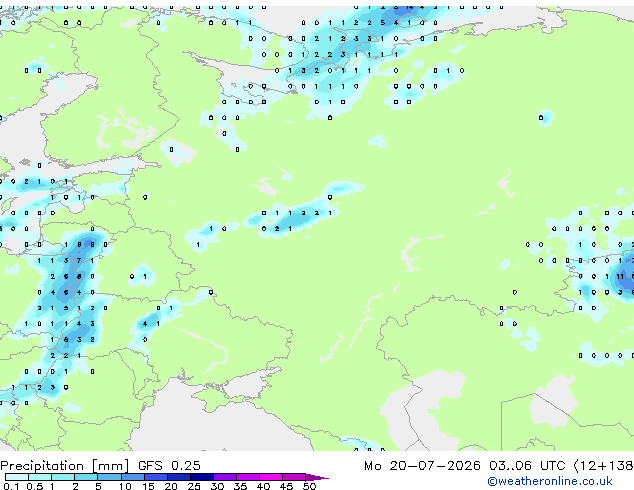634x490 pixels.
Task: Click the '25' legend scale label
Action: coord(194,486)
